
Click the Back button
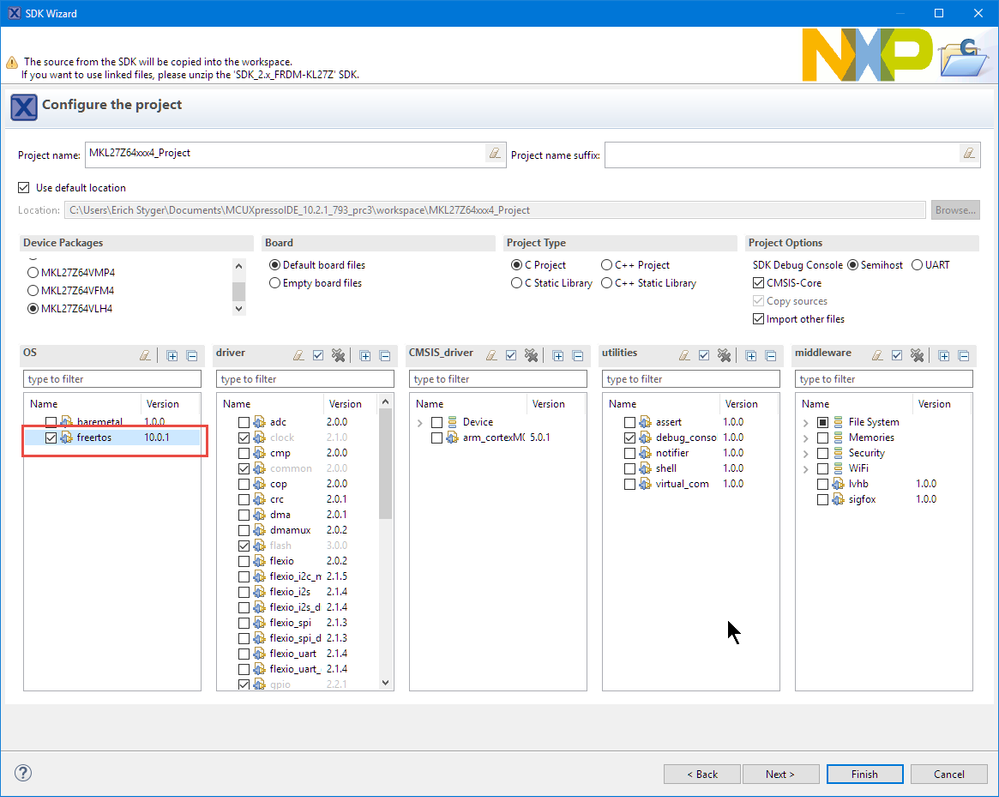pos(702,774)
